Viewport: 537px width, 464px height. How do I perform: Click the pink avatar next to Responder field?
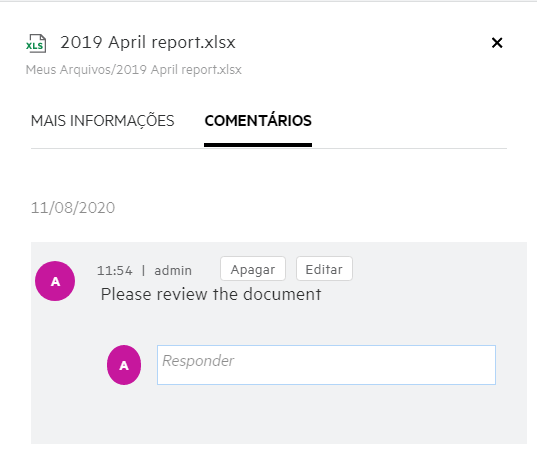click(x=124, y=365)
